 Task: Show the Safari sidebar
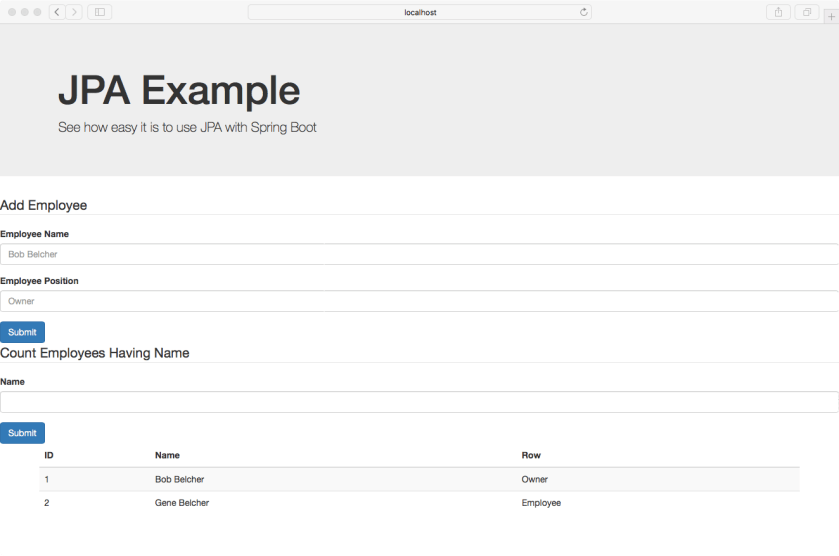(100, 12)
